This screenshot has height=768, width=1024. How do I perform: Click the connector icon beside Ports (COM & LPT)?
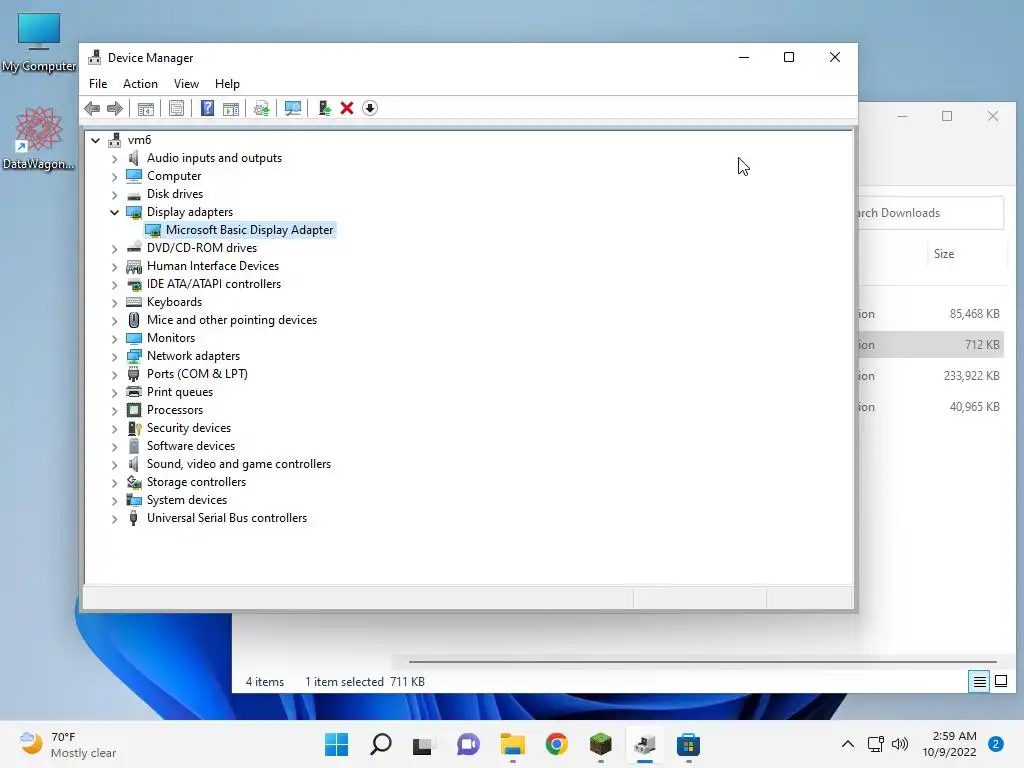134,374
